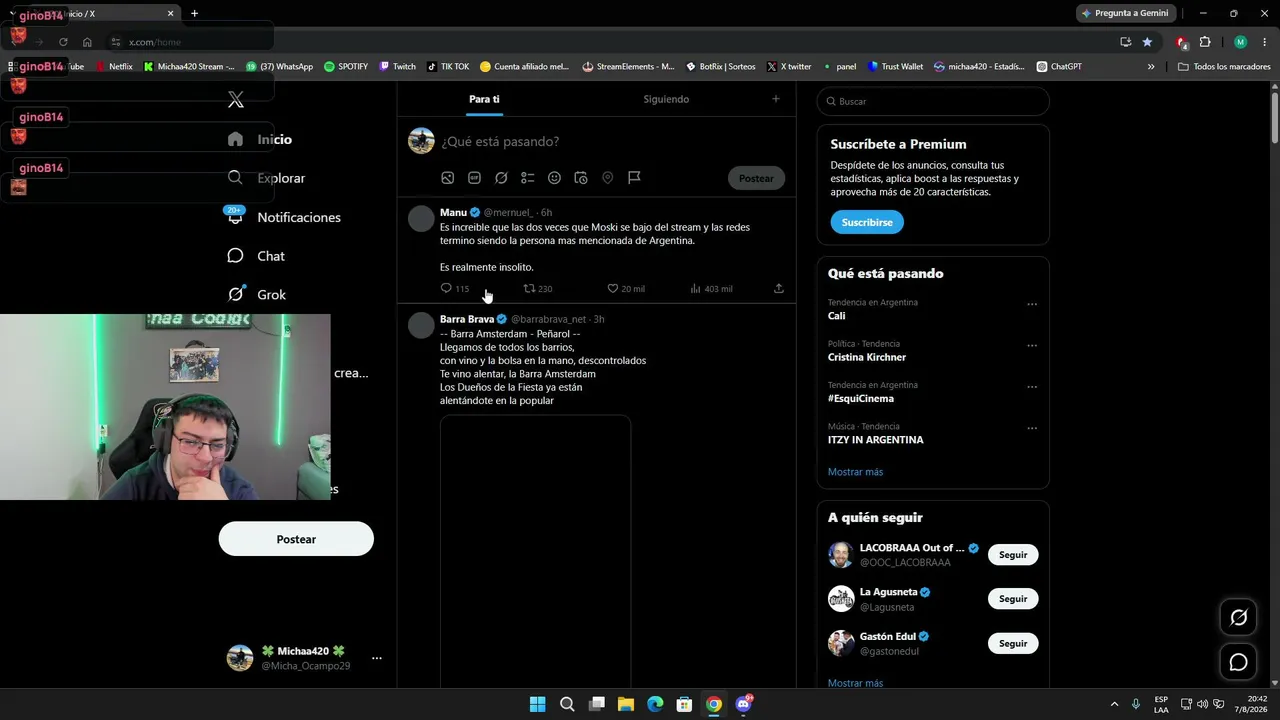1280x720 pixels.
Task: Open the Cali trending topic
Action: (x=836, y=316)
